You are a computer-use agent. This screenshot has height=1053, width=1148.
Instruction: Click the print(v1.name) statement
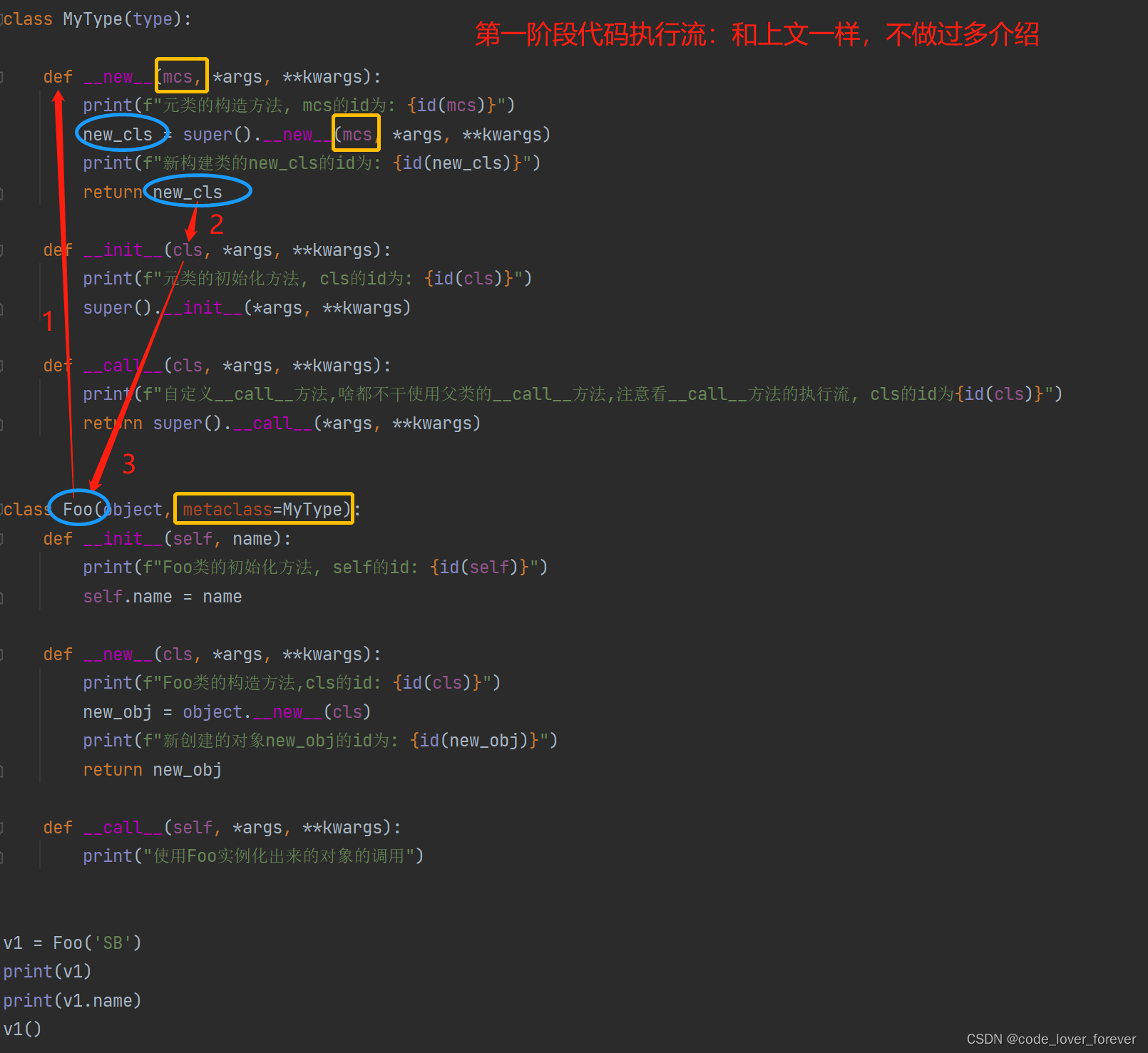(x=71, y=1000)
